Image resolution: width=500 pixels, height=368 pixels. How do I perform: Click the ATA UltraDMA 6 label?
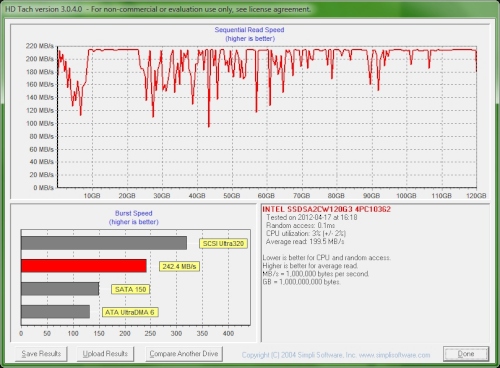(130, 312)
